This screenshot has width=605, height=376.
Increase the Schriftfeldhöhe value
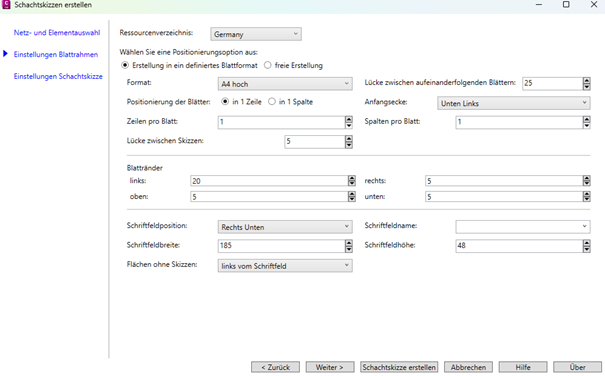point(586,243)
